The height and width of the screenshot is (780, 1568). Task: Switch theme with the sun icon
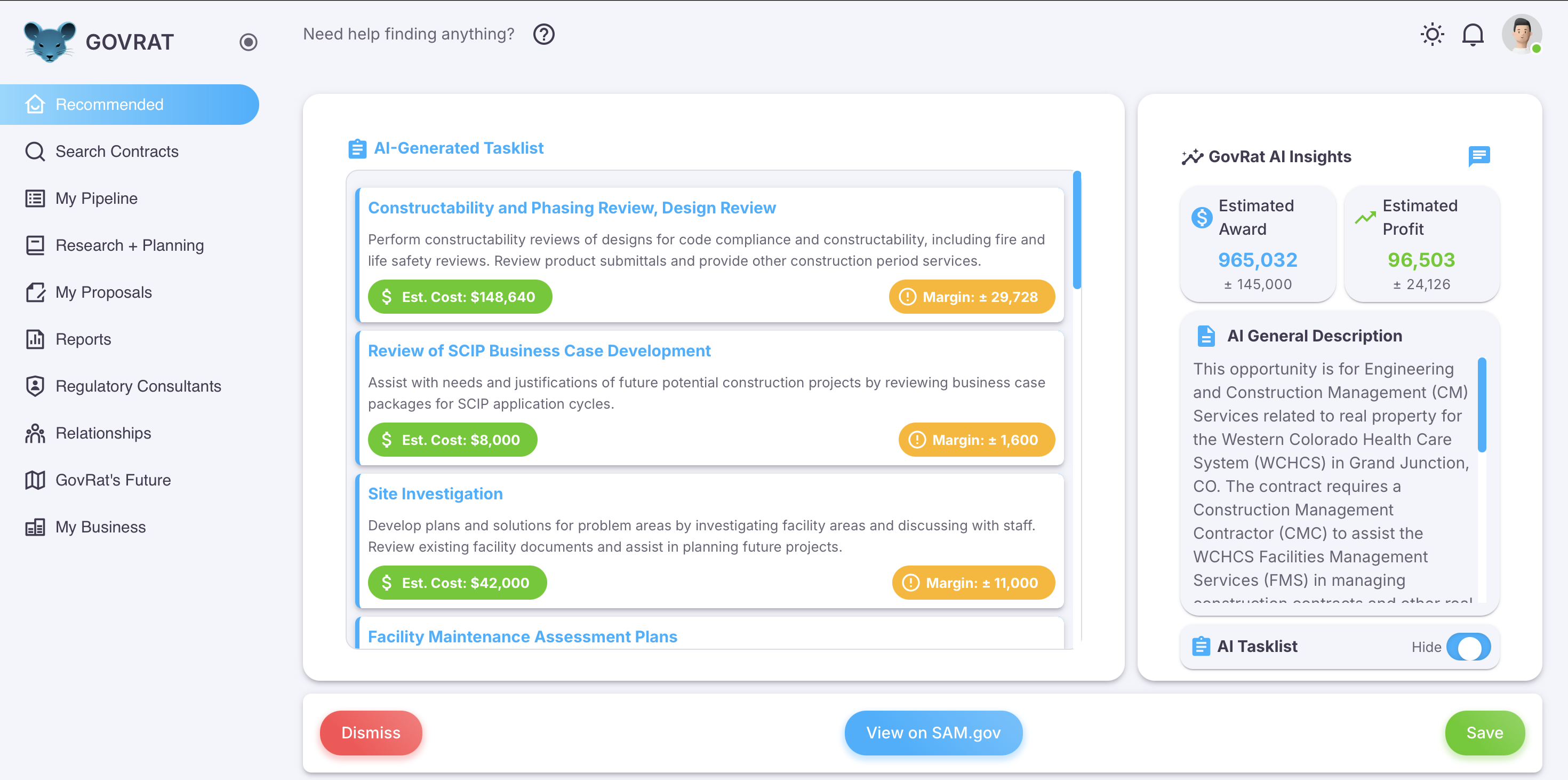click(1432, 34)
